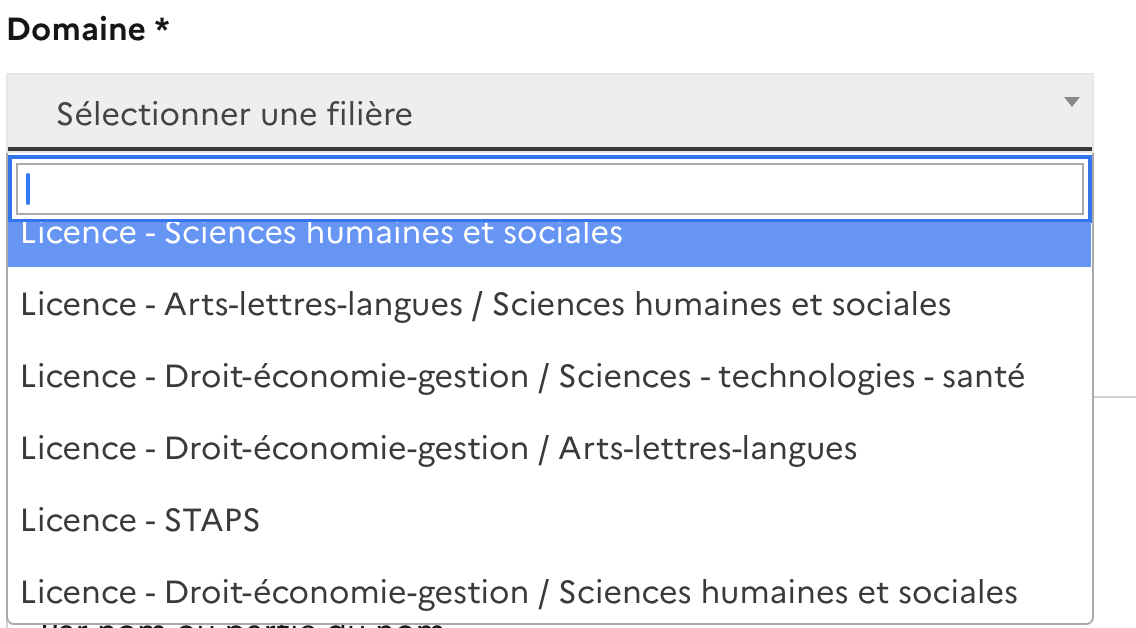
Task: Select Licence - Droit-économie-gestion / Arts-lettres-langues
Action: click(439, 449)
